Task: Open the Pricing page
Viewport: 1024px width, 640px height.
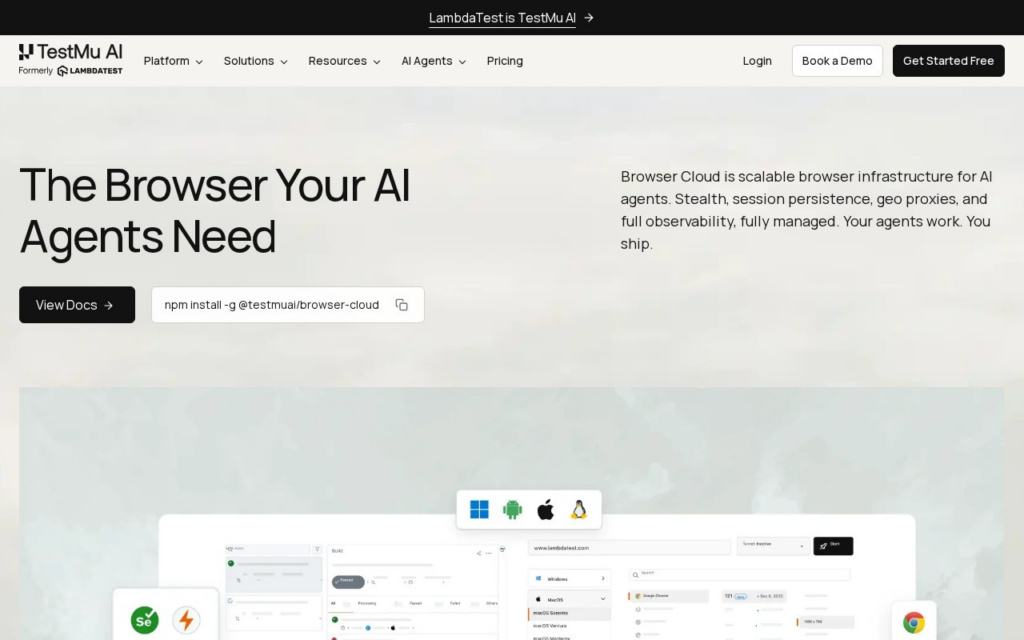Action: coord(505,61)
